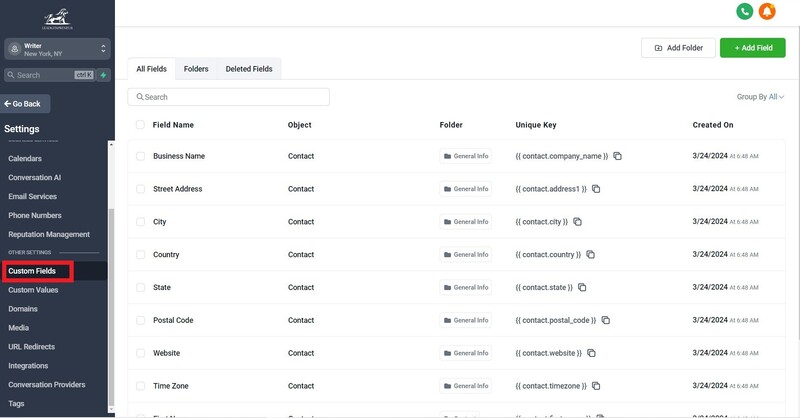Click the green phone call icon
Screen dimensions: 800x418
(744, 11)
